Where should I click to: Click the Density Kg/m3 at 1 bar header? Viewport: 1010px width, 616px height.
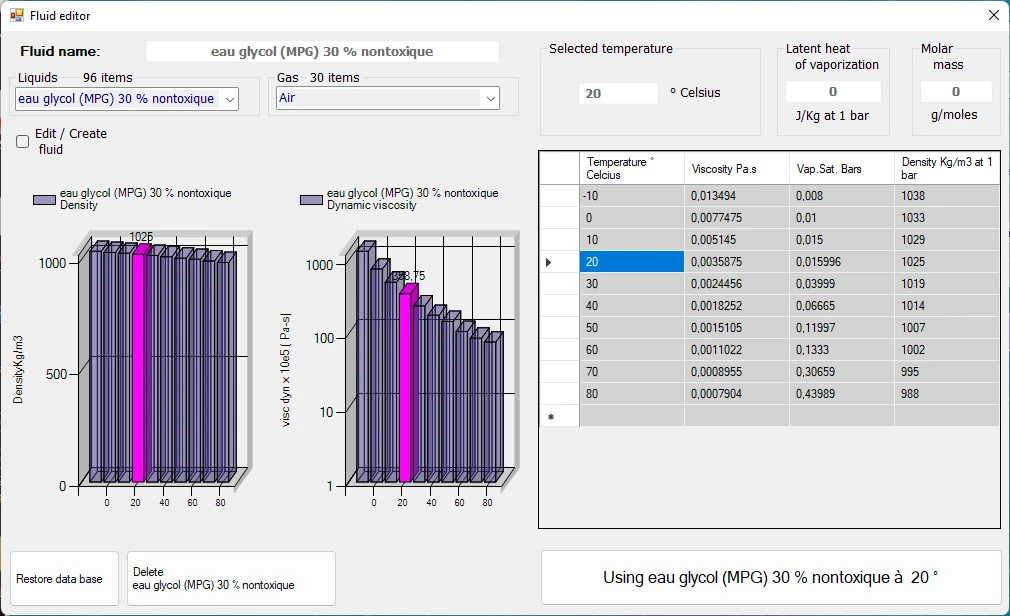click(947, 169)
